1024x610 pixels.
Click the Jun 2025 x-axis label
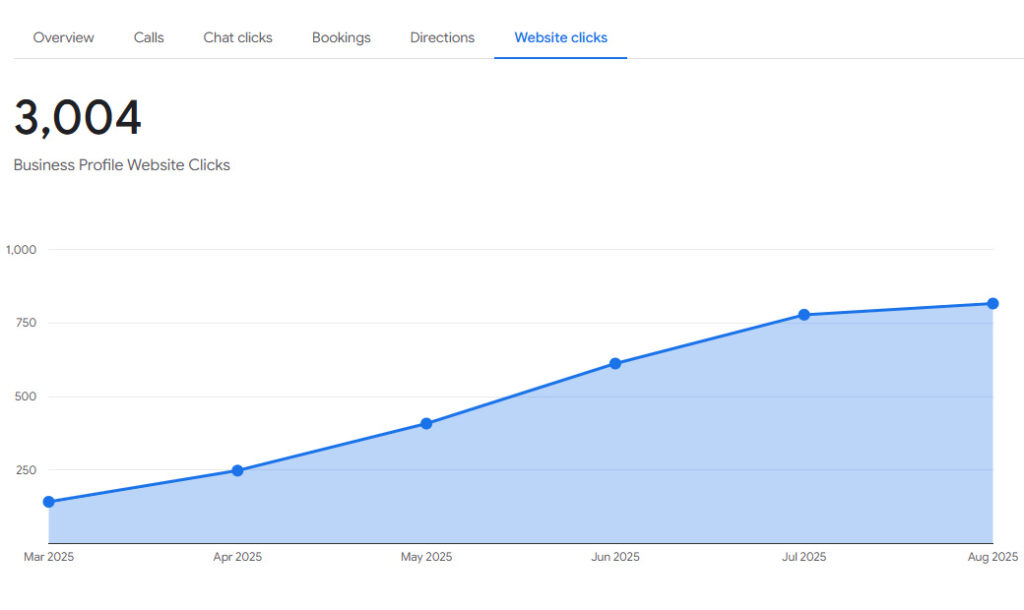(x=615, y=557)
